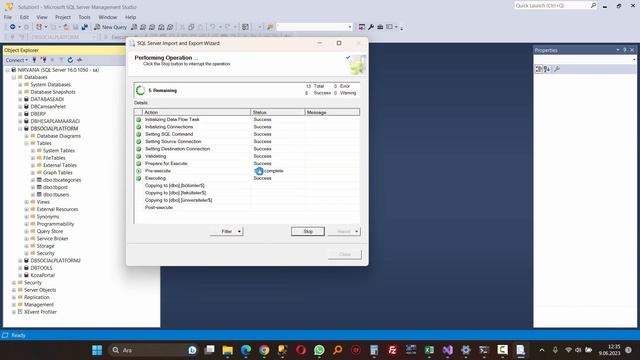Open the Properties panel window position dropdown
The image size is (640, 360).
coord(618,50)
